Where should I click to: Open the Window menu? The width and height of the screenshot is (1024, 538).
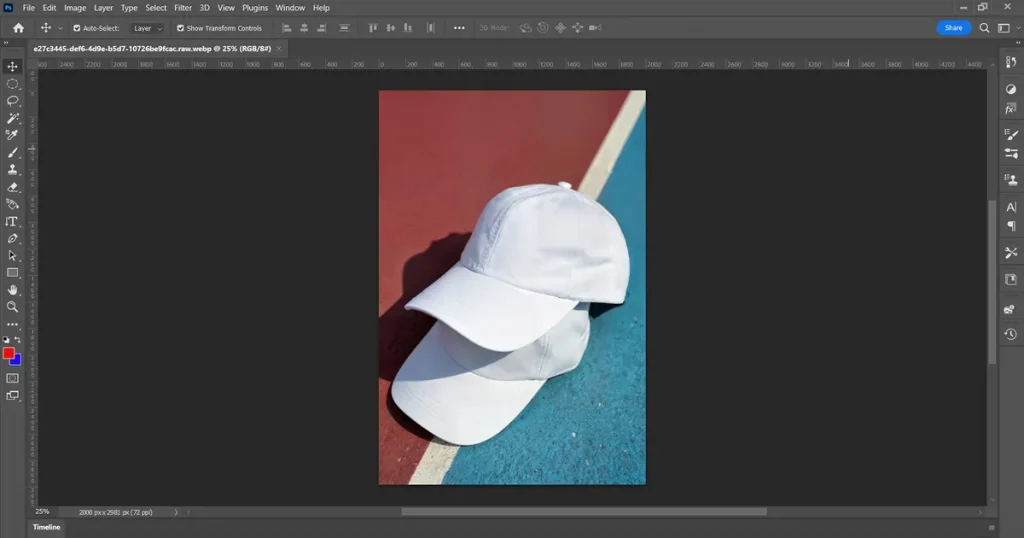click(290, 8)
